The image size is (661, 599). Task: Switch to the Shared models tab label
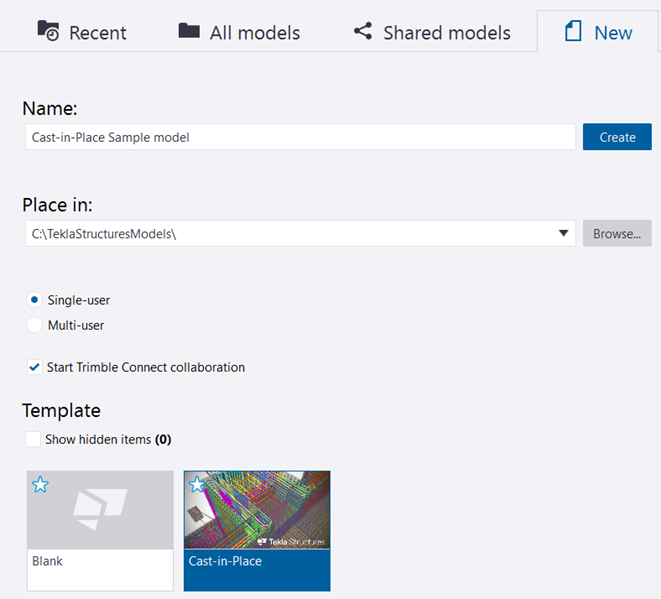[x=446, y=33]
